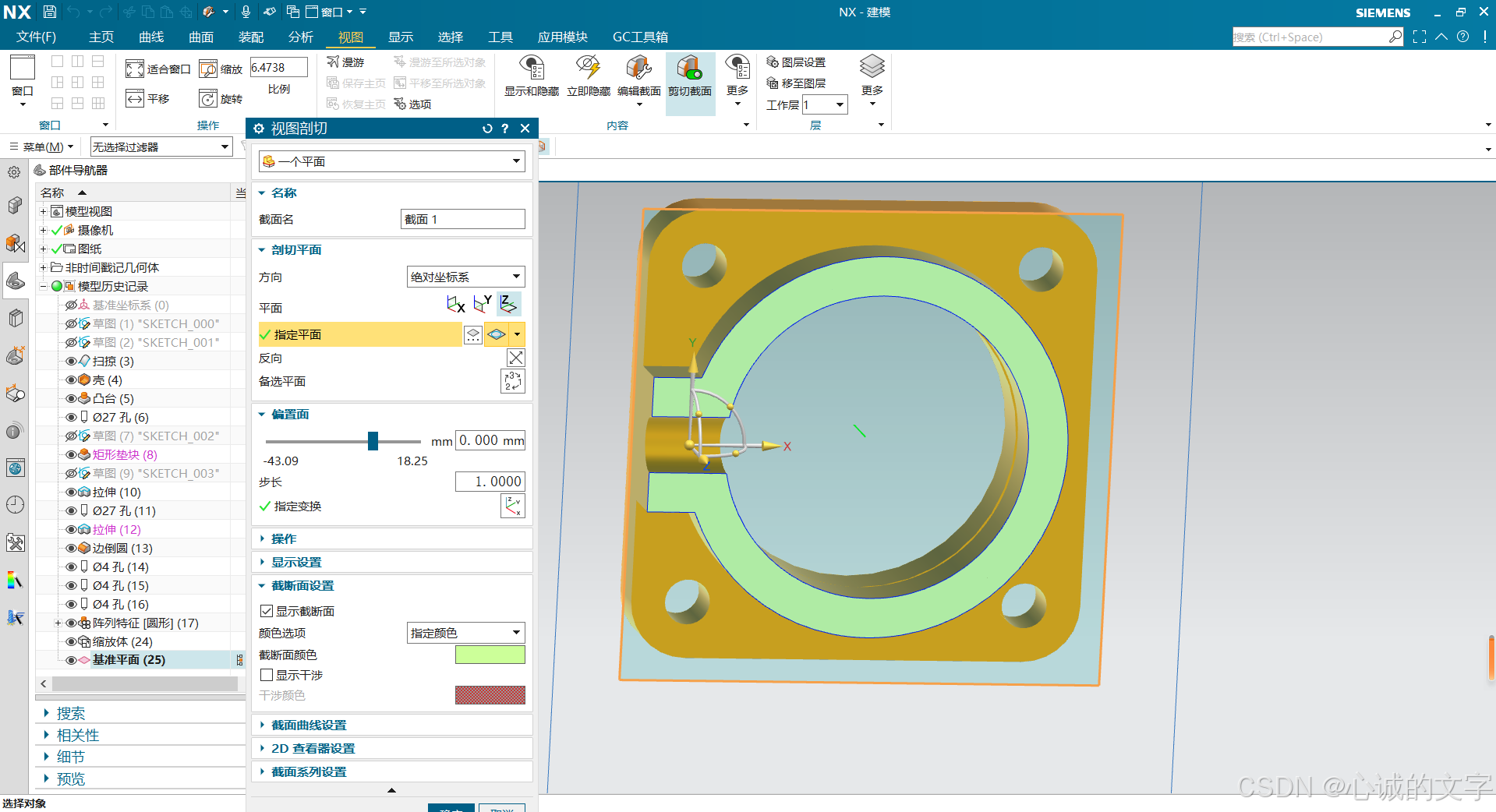Click the 截断面颜色 green color swatch

[490, 655]
